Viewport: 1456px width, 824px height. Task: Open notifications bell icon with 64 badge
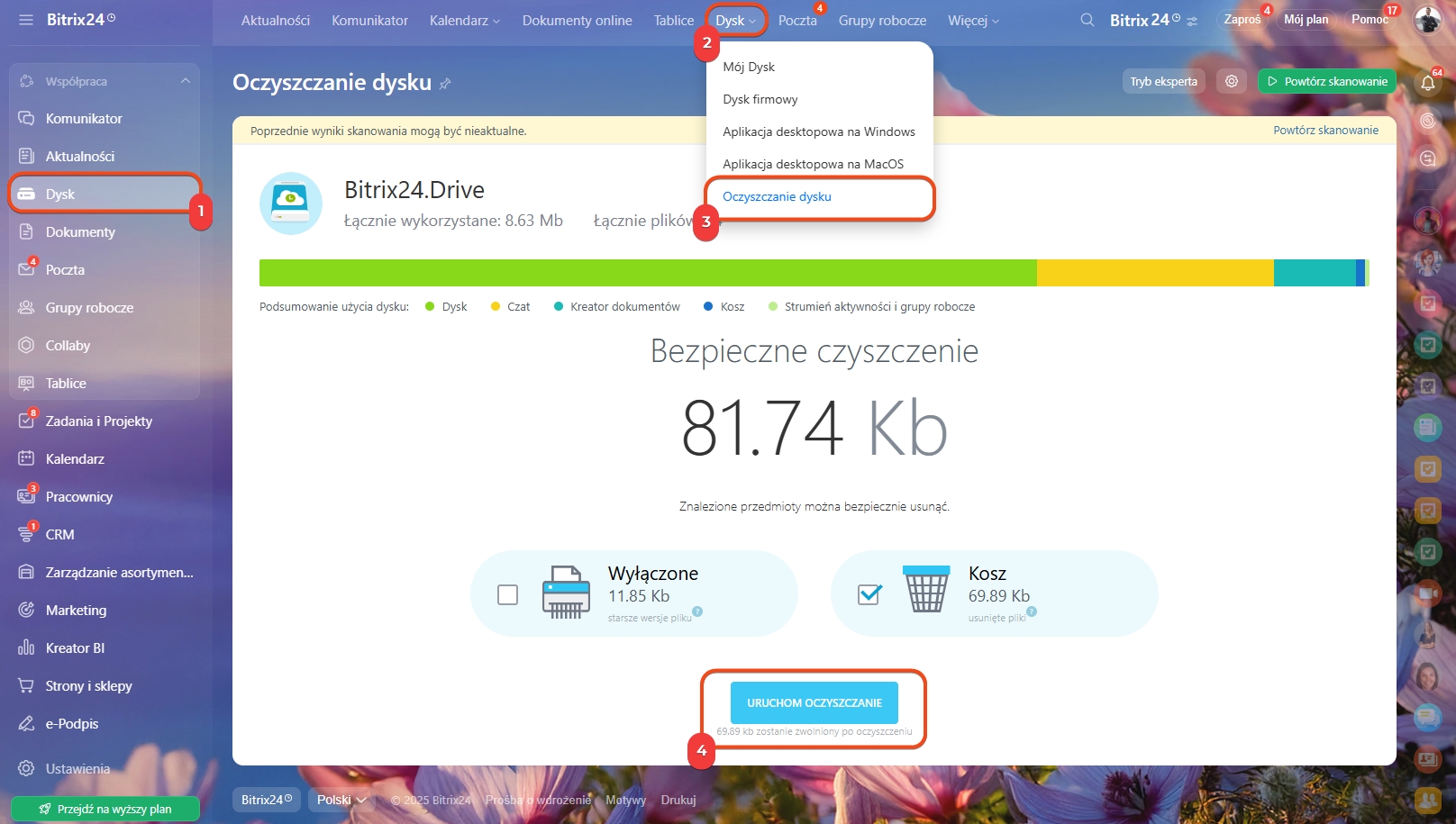(1428, 83)
